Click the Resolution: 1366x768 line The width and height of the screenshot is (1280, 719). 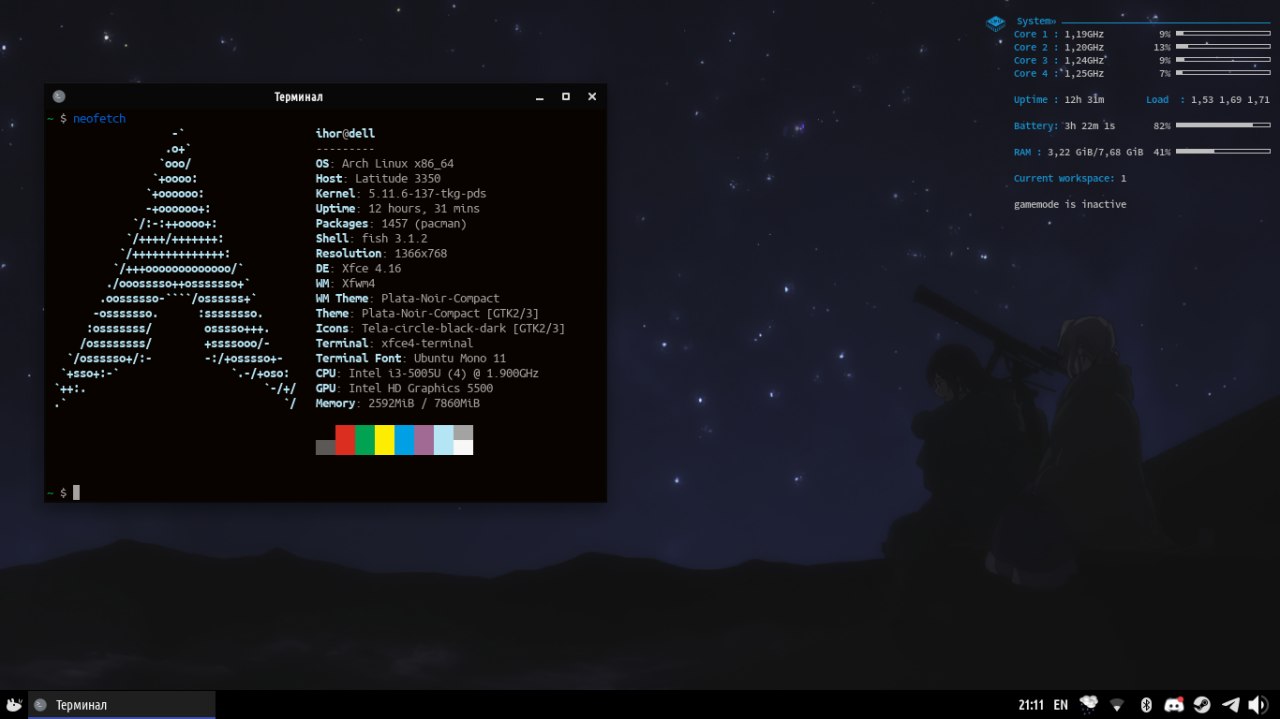pos(381,253)
